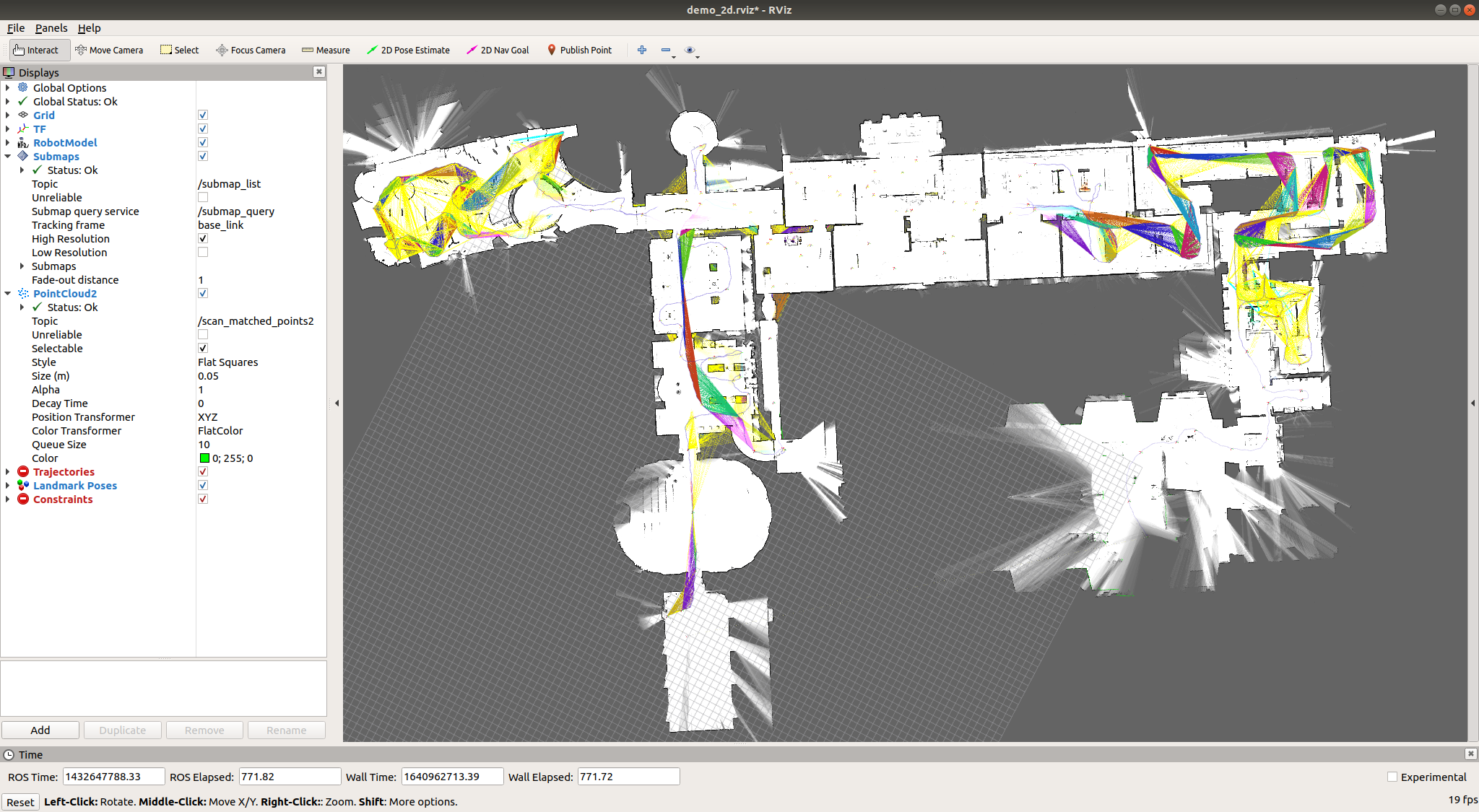This screenshot has width=1479, height=812.
Task: Activate the Select tool in the toolbar
Action: [x=179, y=50]
